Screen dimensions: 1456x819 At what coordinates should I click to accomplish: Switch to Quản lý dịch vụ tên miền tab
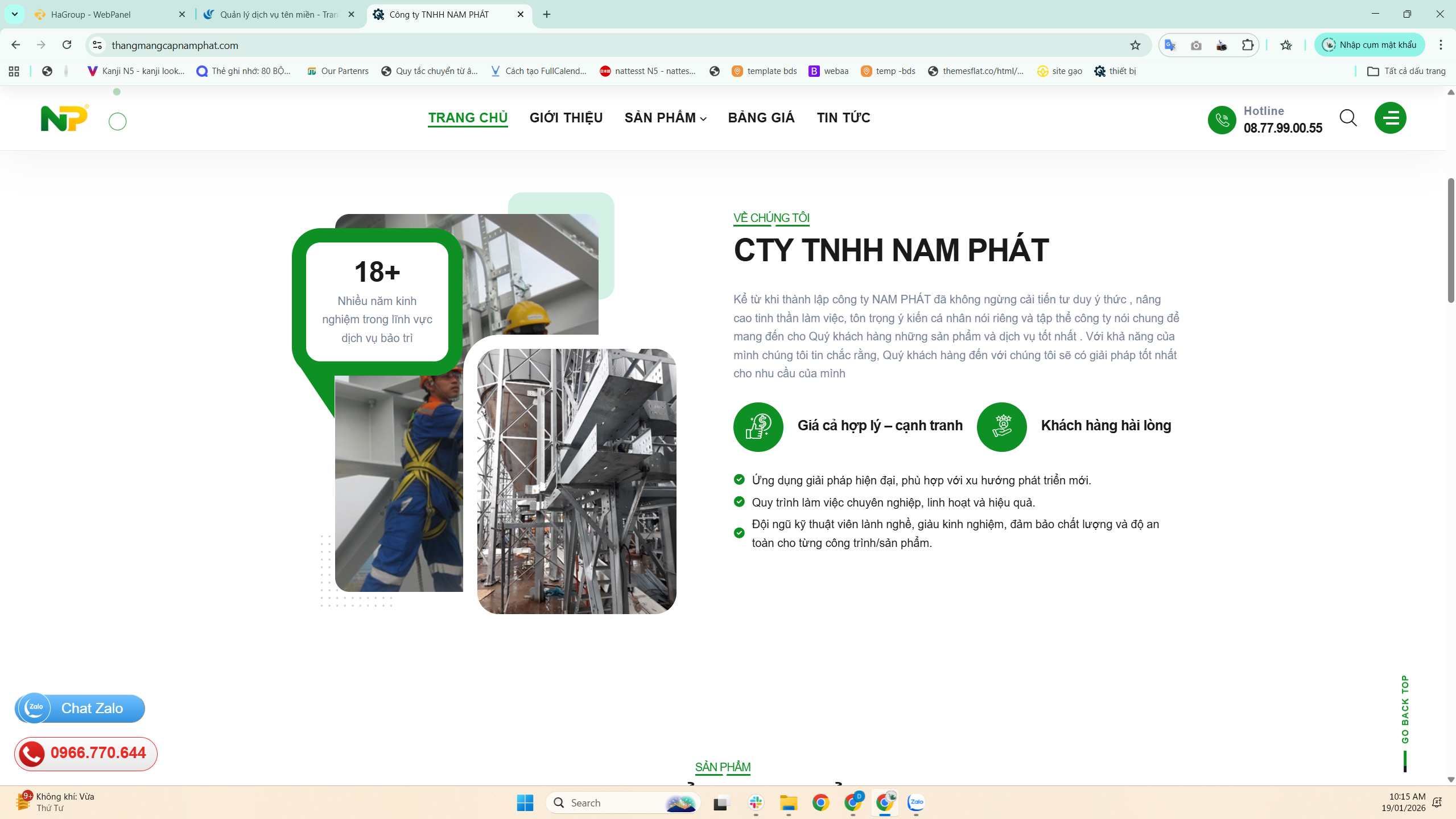pyautogui.click(x=279, y=14)
